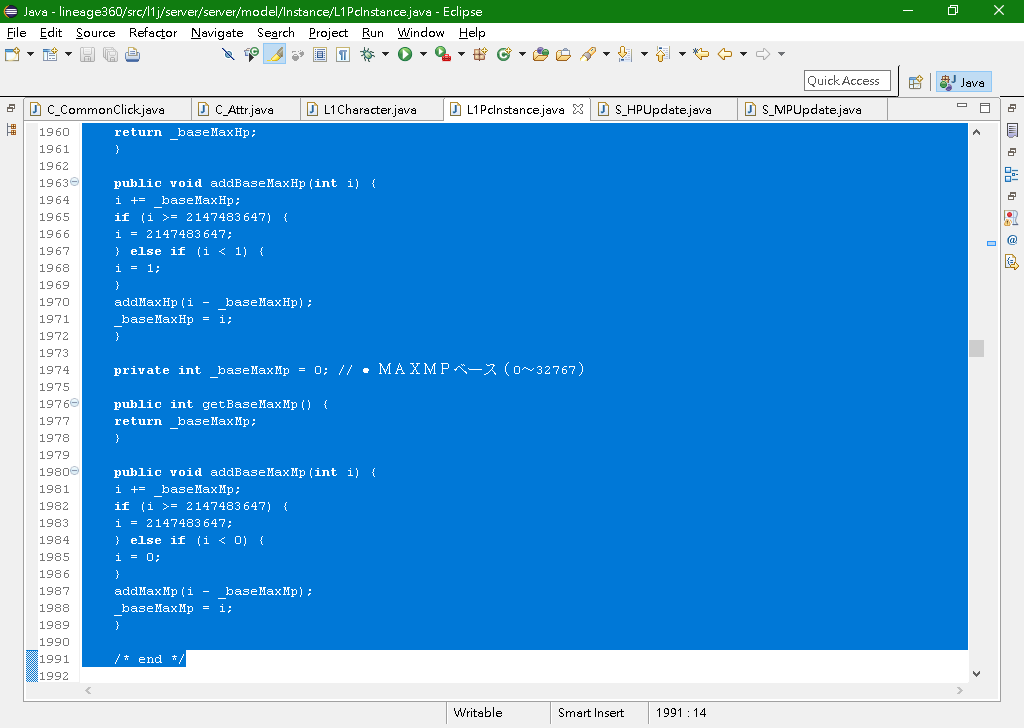The height and width of the screenshot is (728, 1024).
Task: Switch to S_HPUpdate.java tab
Action: 663,110
